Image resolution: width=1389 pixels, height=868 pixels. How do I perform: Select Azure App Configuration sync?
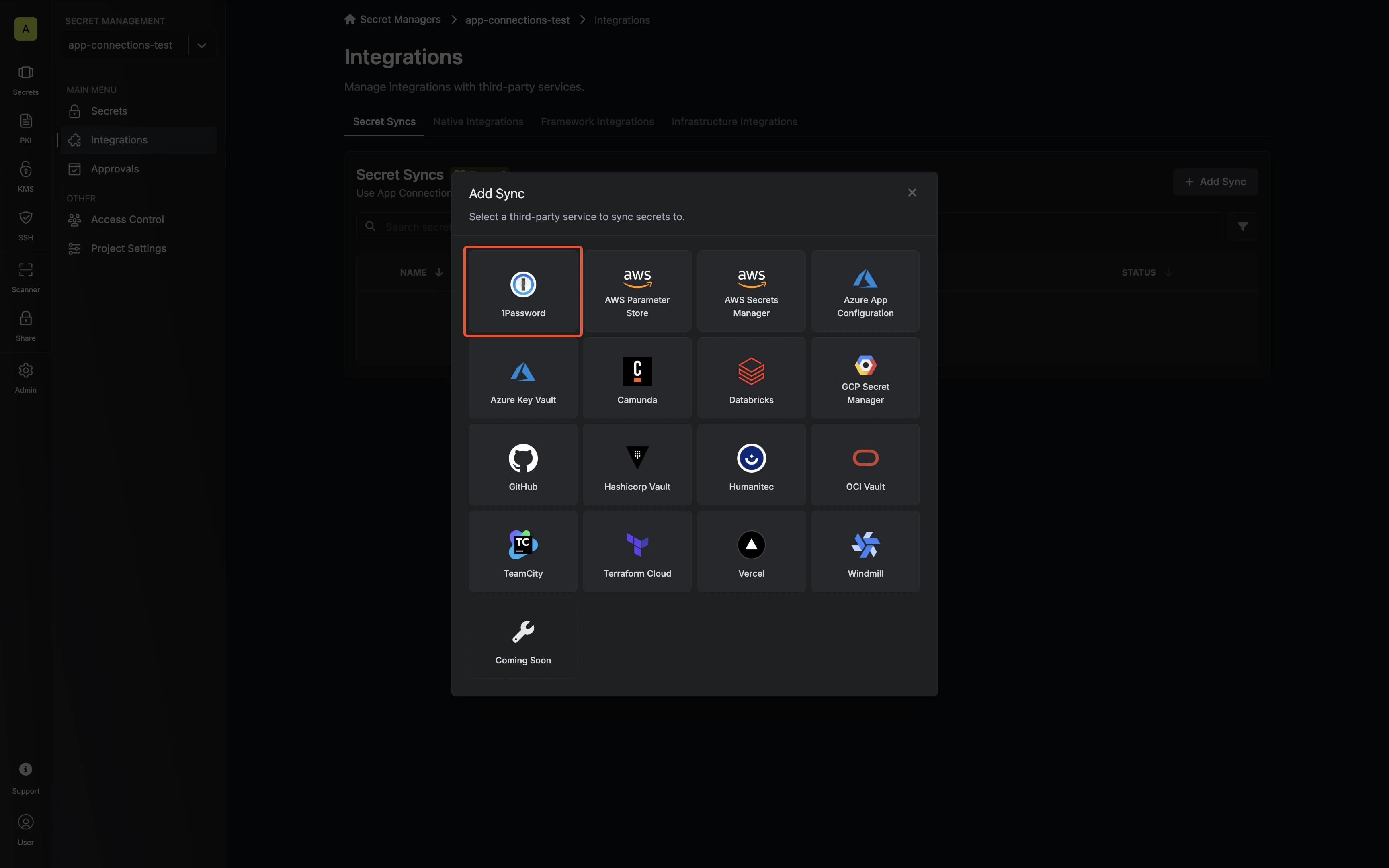coord(865,291)
